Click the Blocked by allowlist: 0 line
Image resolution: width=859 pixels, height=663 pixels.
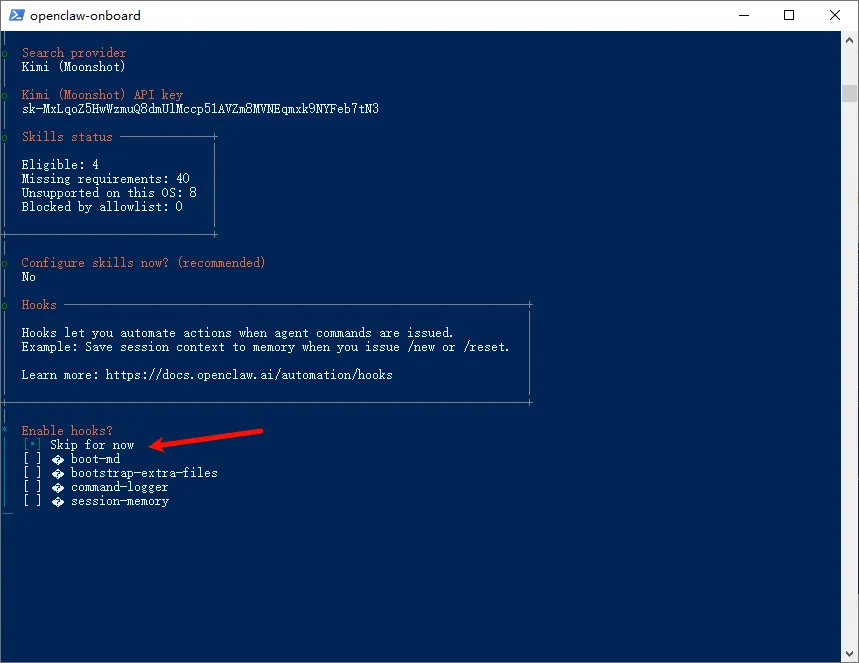pos(102,207)
